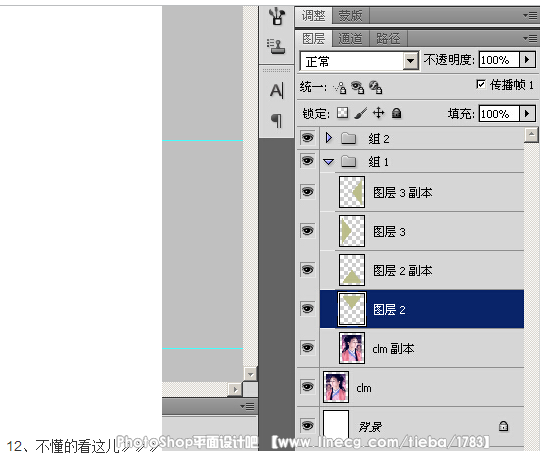
Task: Select the 背景 layer name
Action: pos(370,427)
